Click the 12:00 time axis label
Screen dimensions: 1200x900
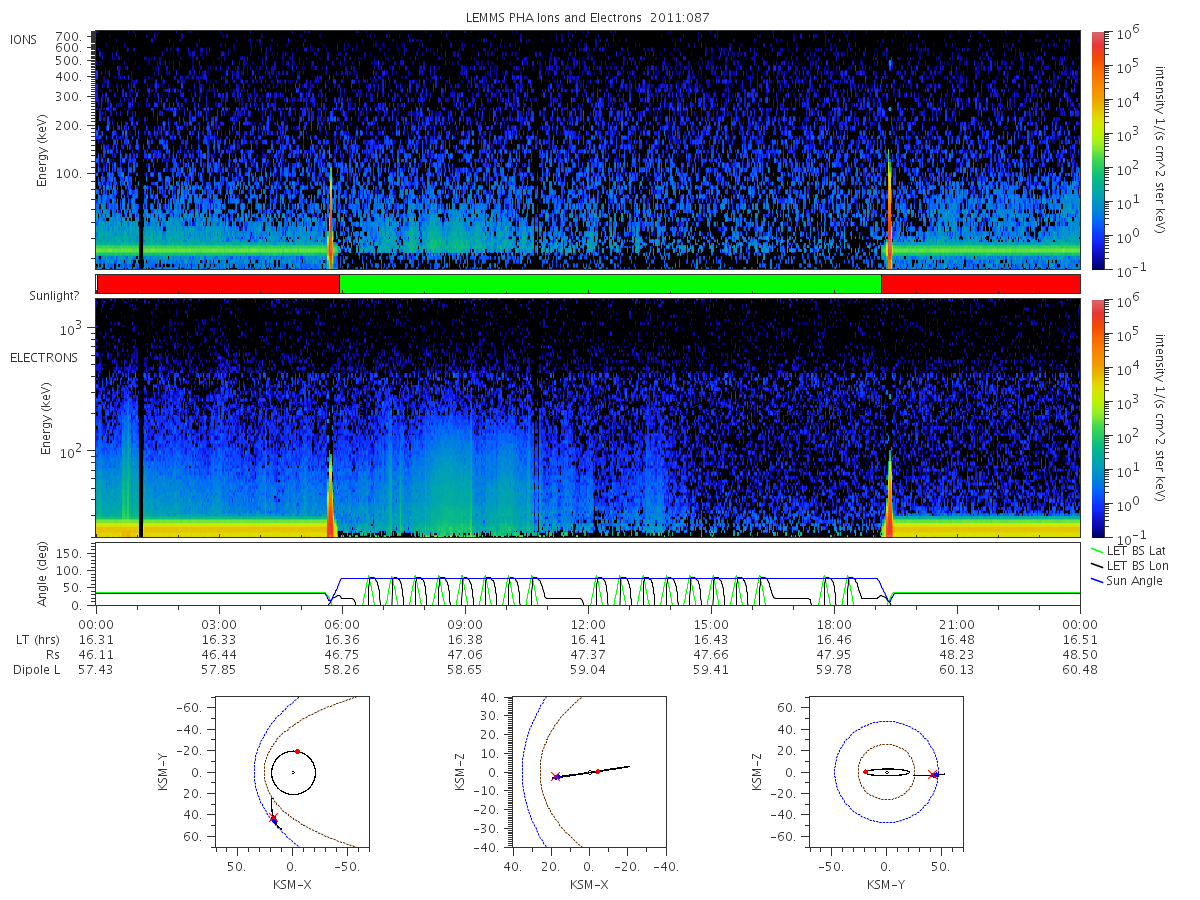[588, 624]
